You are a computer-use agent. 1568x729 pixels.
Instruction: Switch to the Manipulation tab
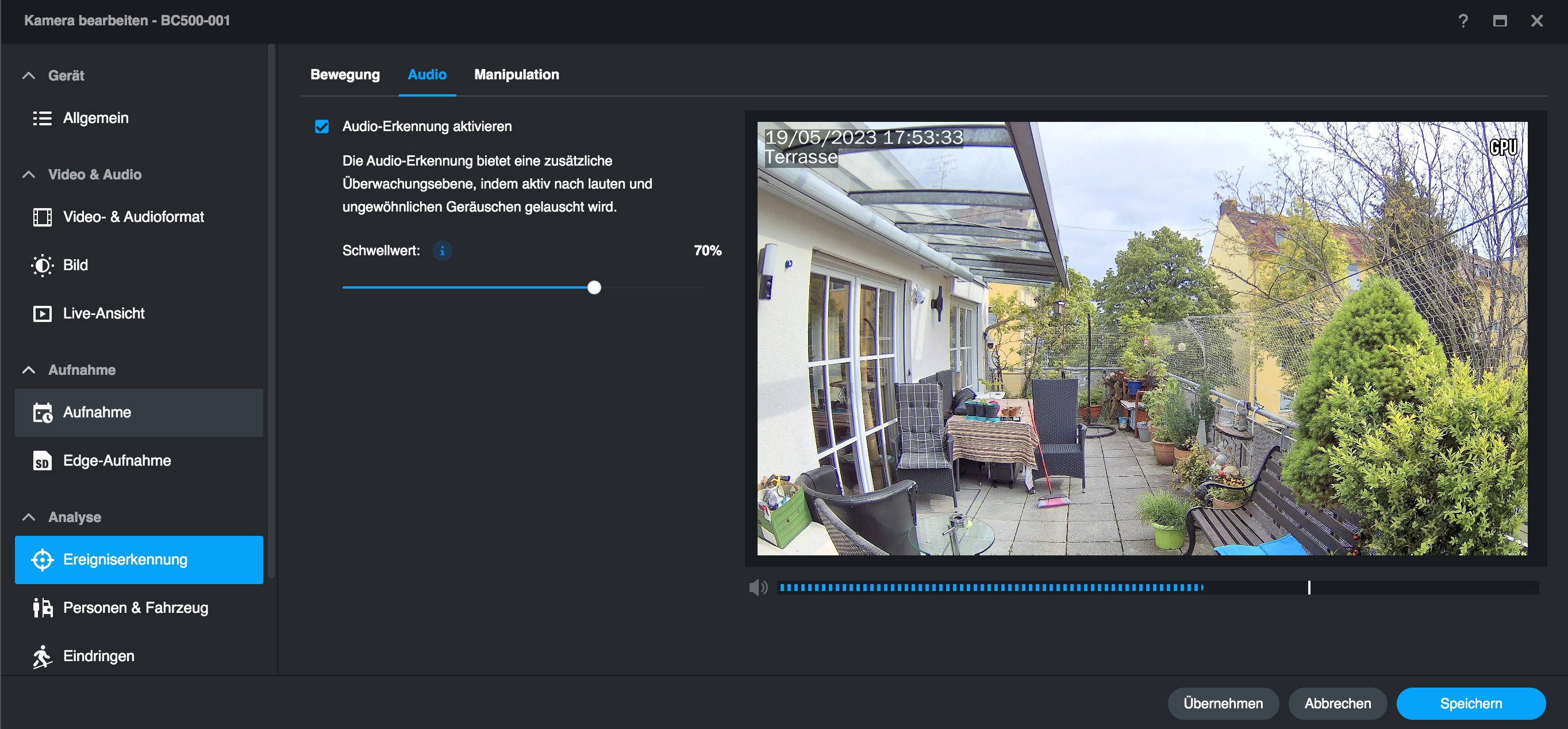click(x=516, y=74)
